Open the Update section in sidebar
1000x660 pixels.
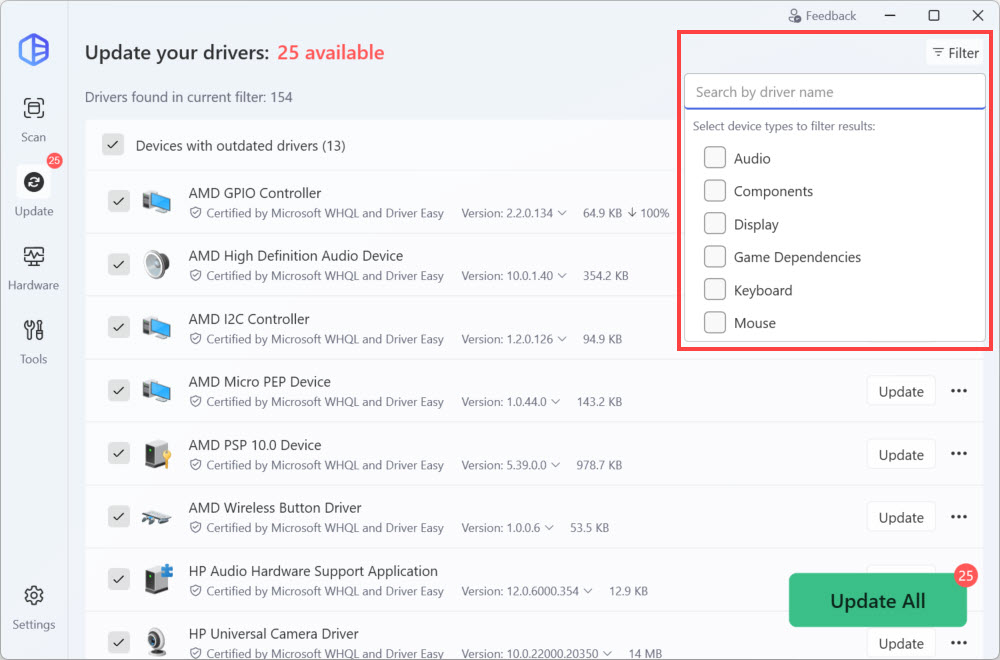click(33, 191)
